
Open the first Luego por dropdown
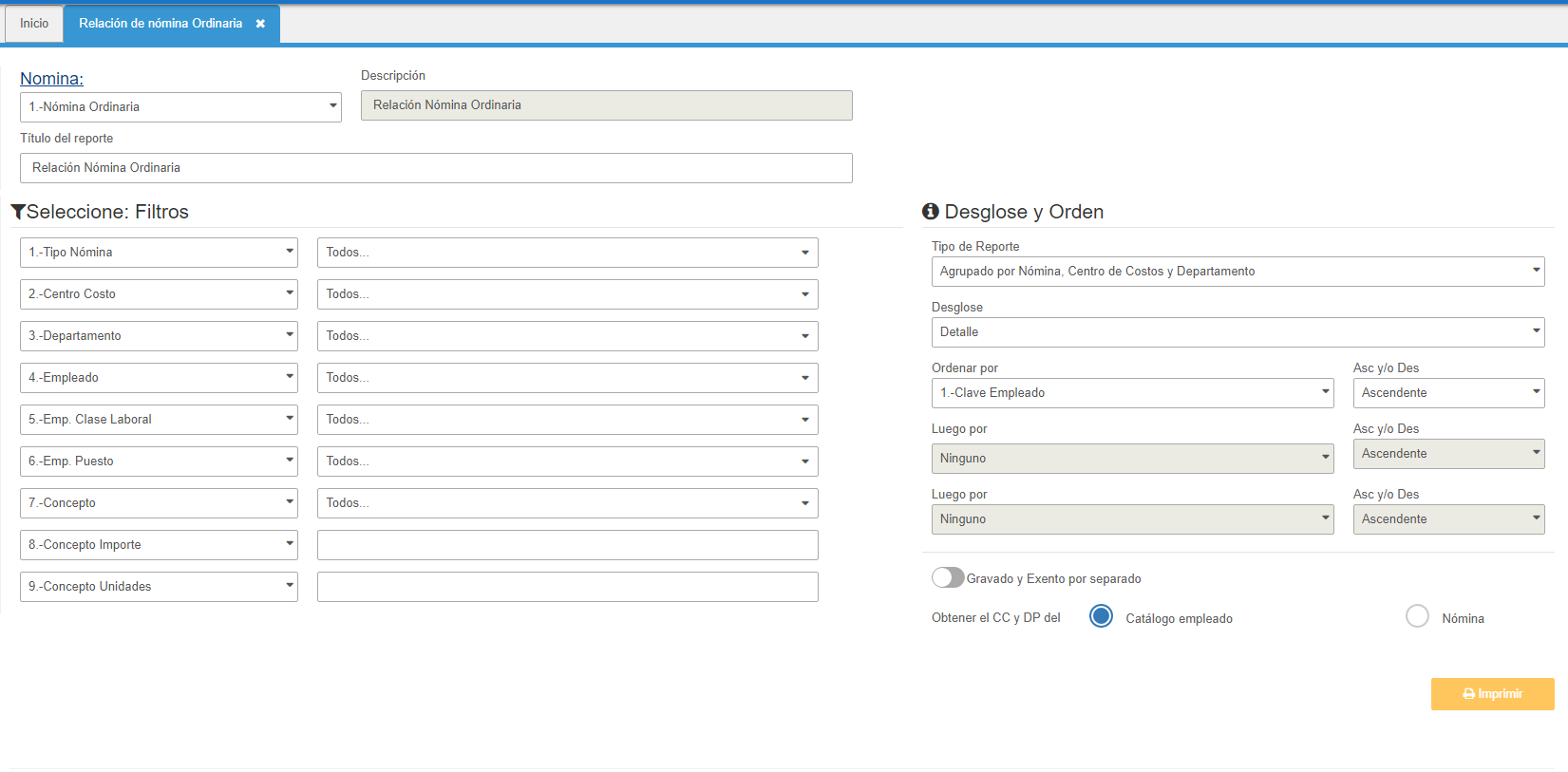tap(1132, 459)
